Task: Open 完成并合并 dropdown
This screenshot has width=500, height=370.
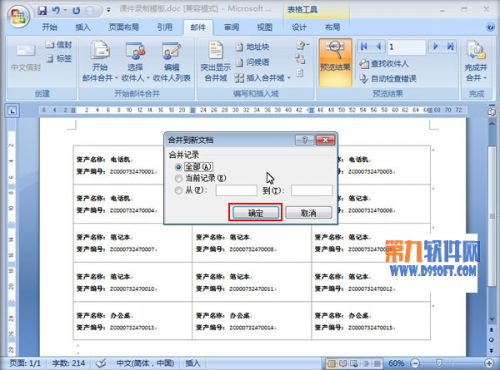Action: coord(476,61)
